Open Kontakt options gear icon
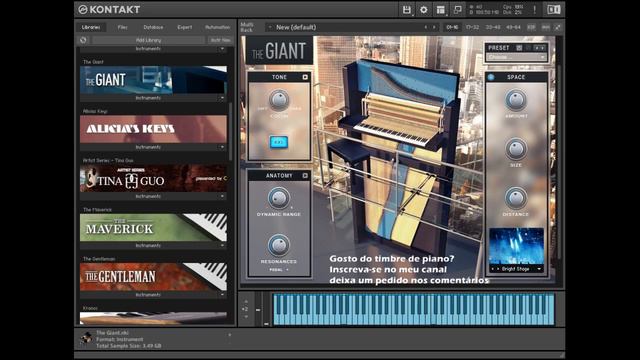The image size is (640, 360). pyautogui.click(x=424, y=10)
